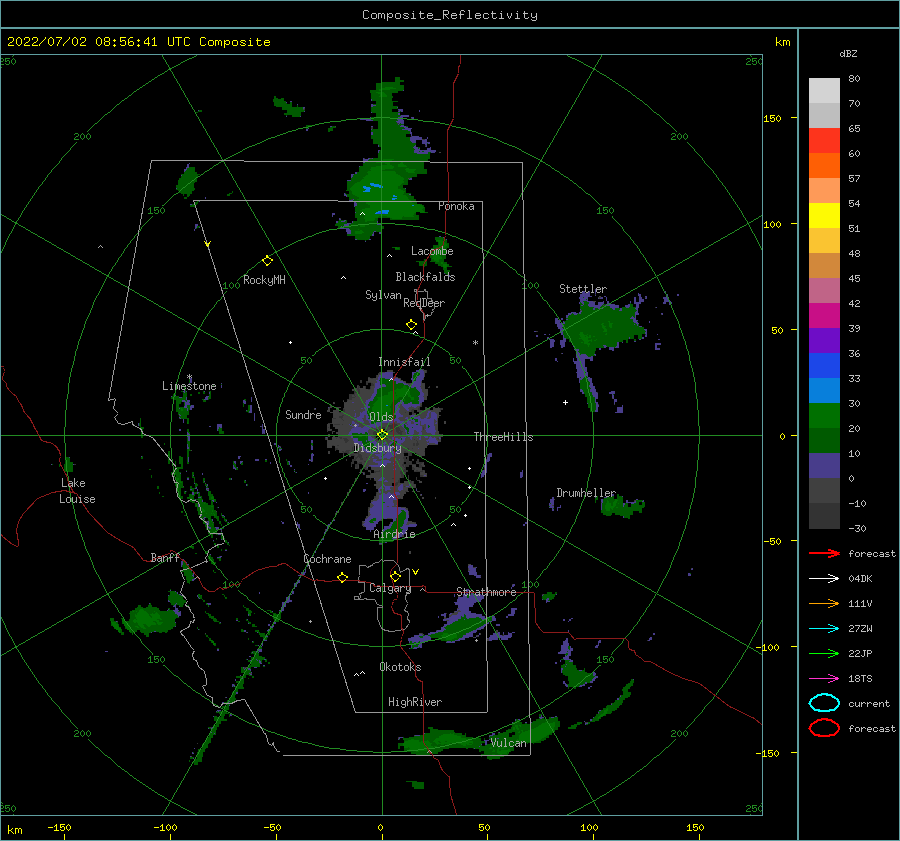Click the cyan 27ZW arrow in legend
The height and width of the screenshot is (841, 900).
[x=824, y=629]
